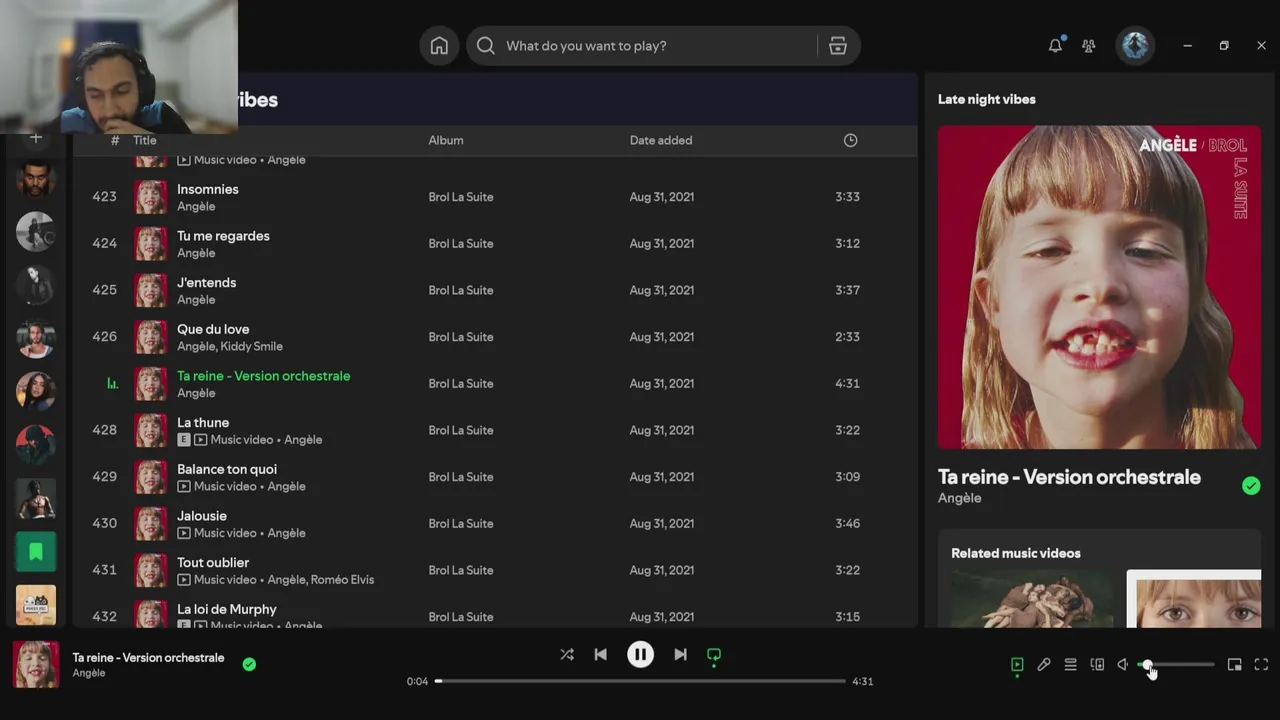Screen dimensions: 1280x720
Task: Open the profile avatar menu
Action: click(1135, 46)
